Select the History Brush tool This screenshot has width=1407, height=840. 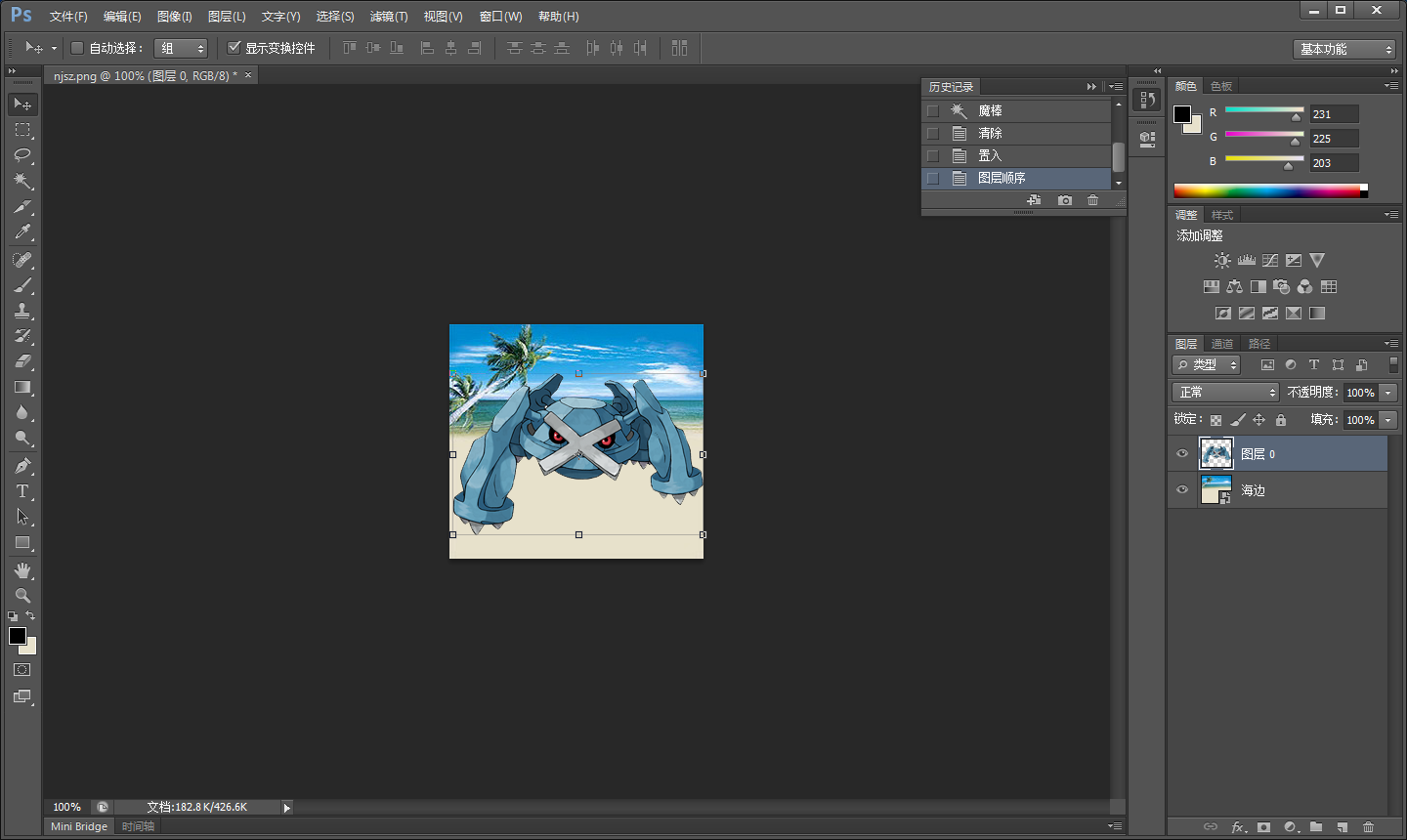[x=22, y=336]
